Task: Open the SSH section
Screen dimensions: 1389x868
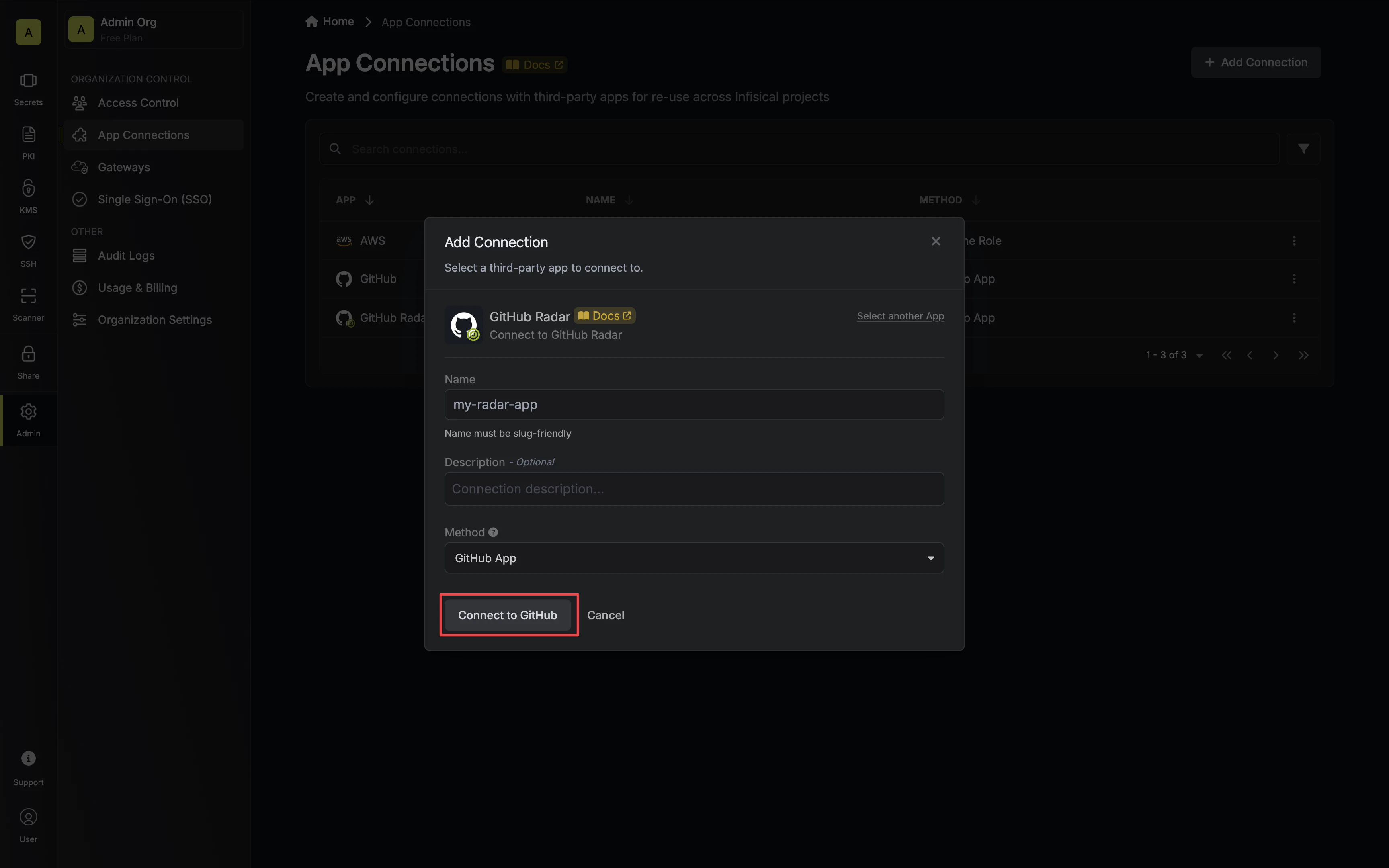Action: 28,251
